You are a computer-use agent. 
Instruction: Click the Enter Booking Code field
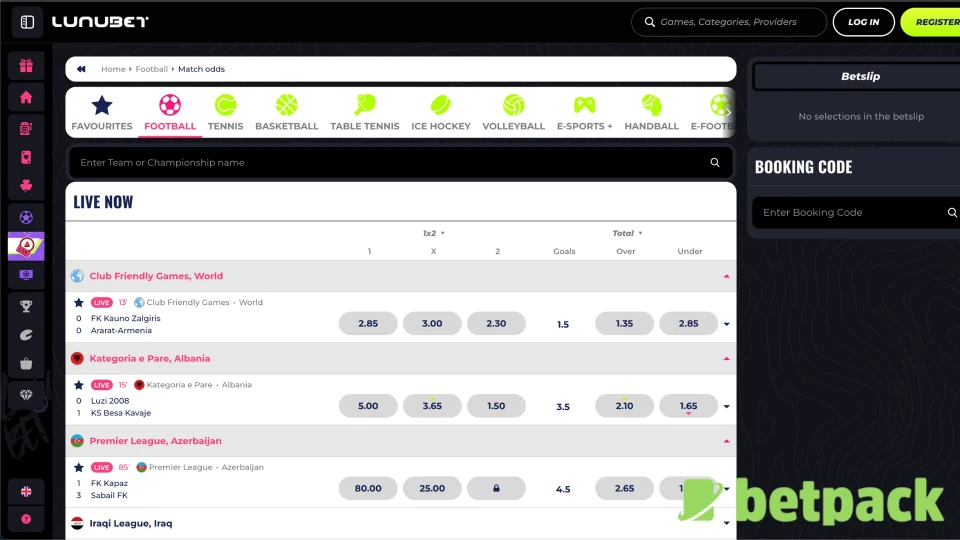click(x=856, y=212)
